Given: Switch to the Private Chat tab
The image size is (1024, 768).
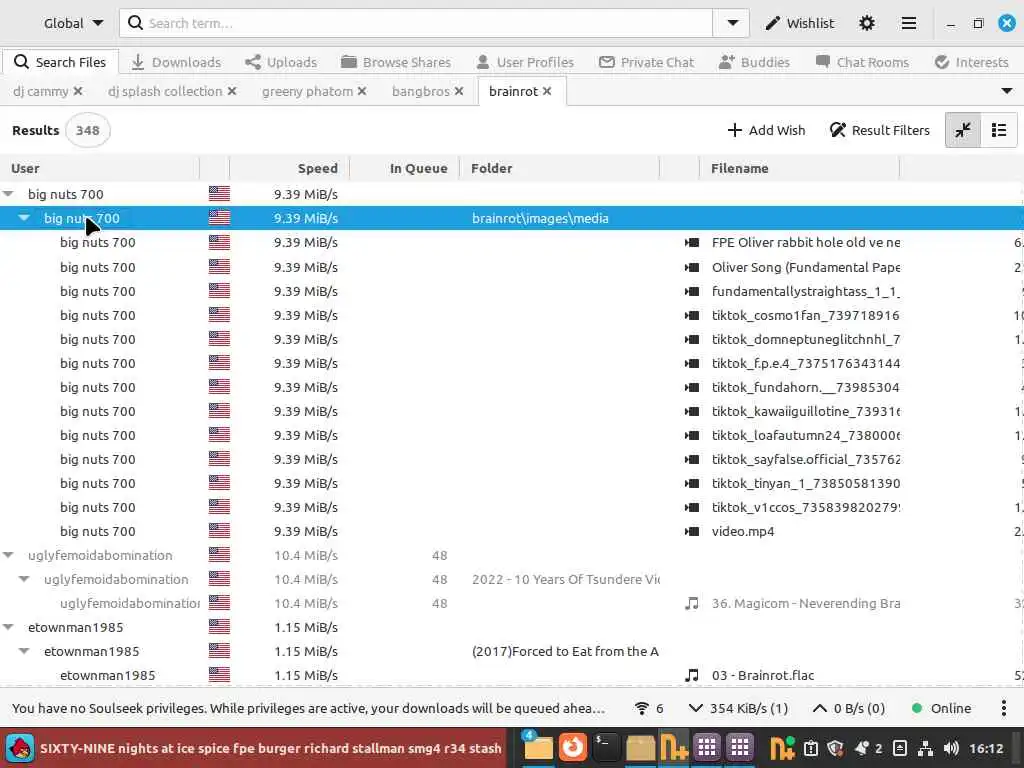Looking at the screenshot, I should tap(647, 62).
